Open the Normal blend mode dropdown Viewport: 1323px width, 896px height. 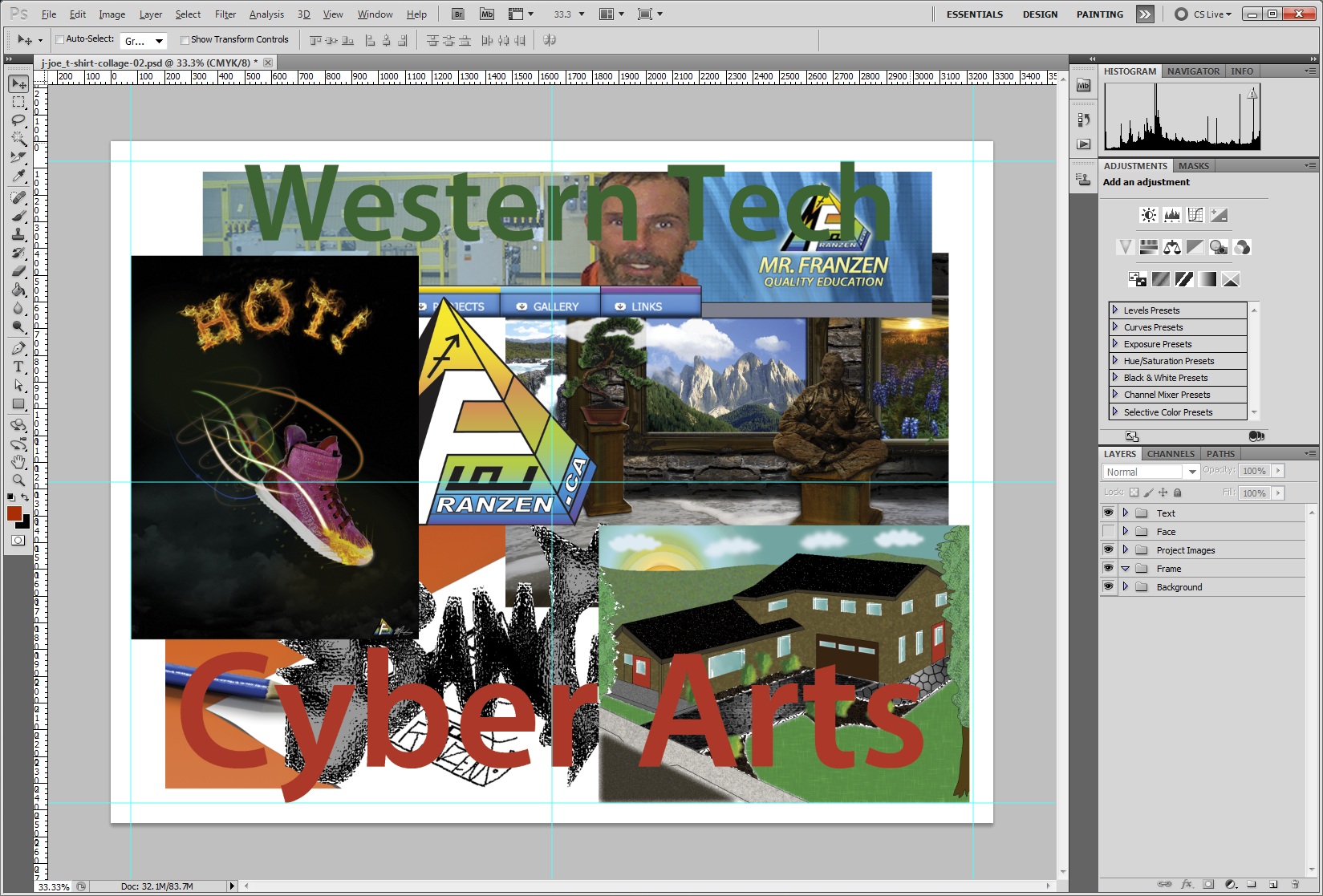(x=1151, y=472)
